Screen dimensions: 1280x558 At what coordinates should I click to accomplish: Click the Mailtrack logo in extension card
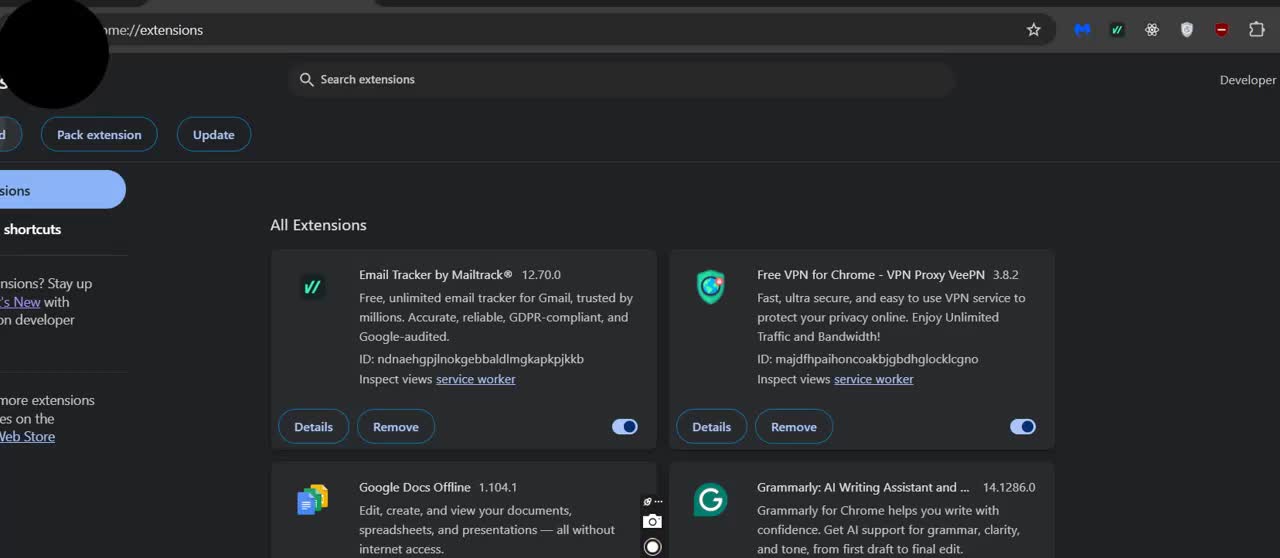click(x=313, y=287)
